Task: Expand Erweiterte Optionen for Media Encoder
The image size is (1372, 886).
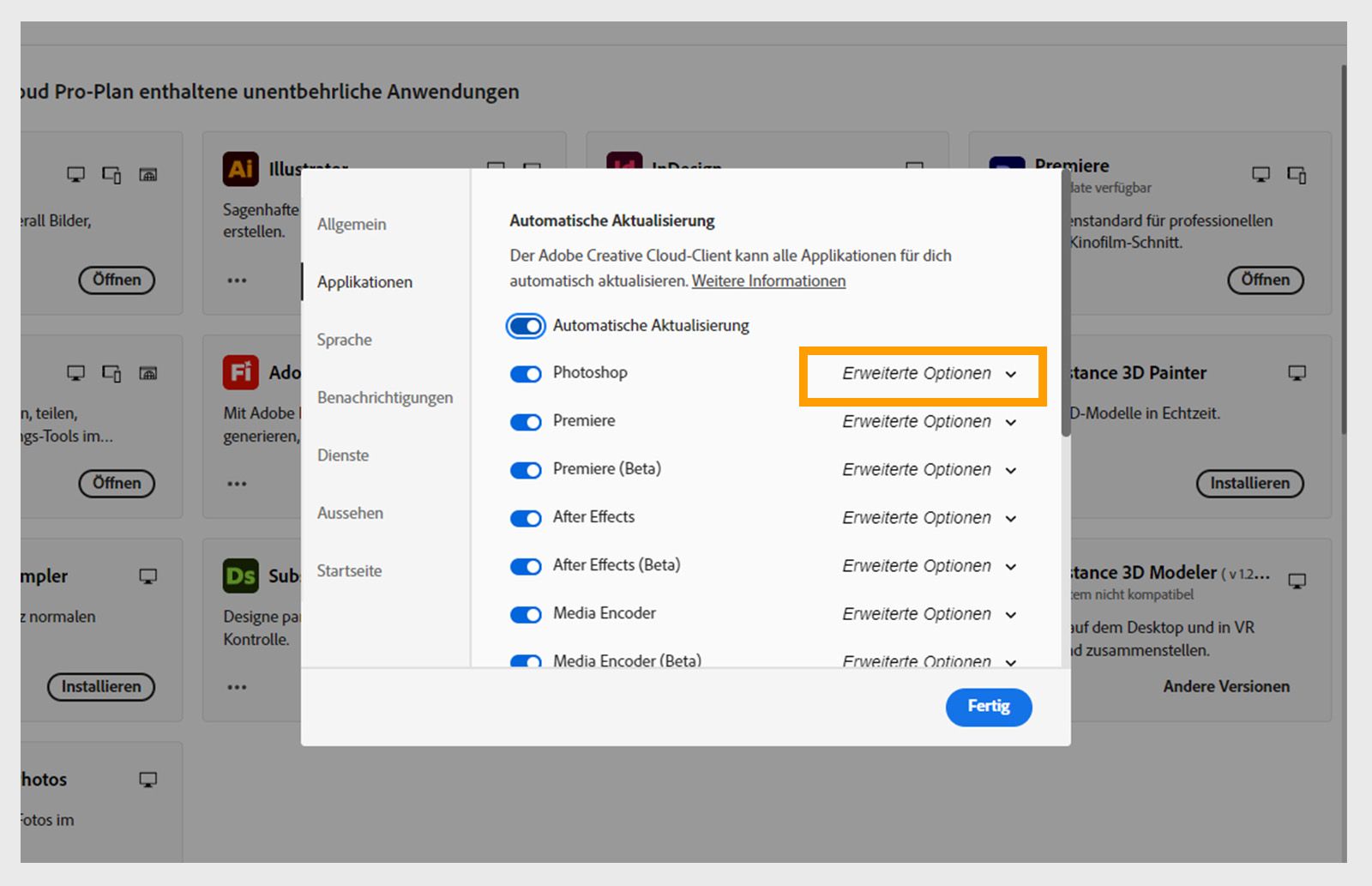Action: coord(930,614)
